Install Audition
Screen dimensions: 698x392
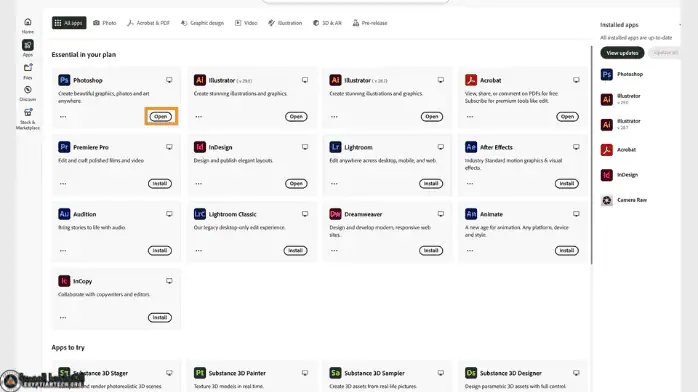(x=160, y=251)
